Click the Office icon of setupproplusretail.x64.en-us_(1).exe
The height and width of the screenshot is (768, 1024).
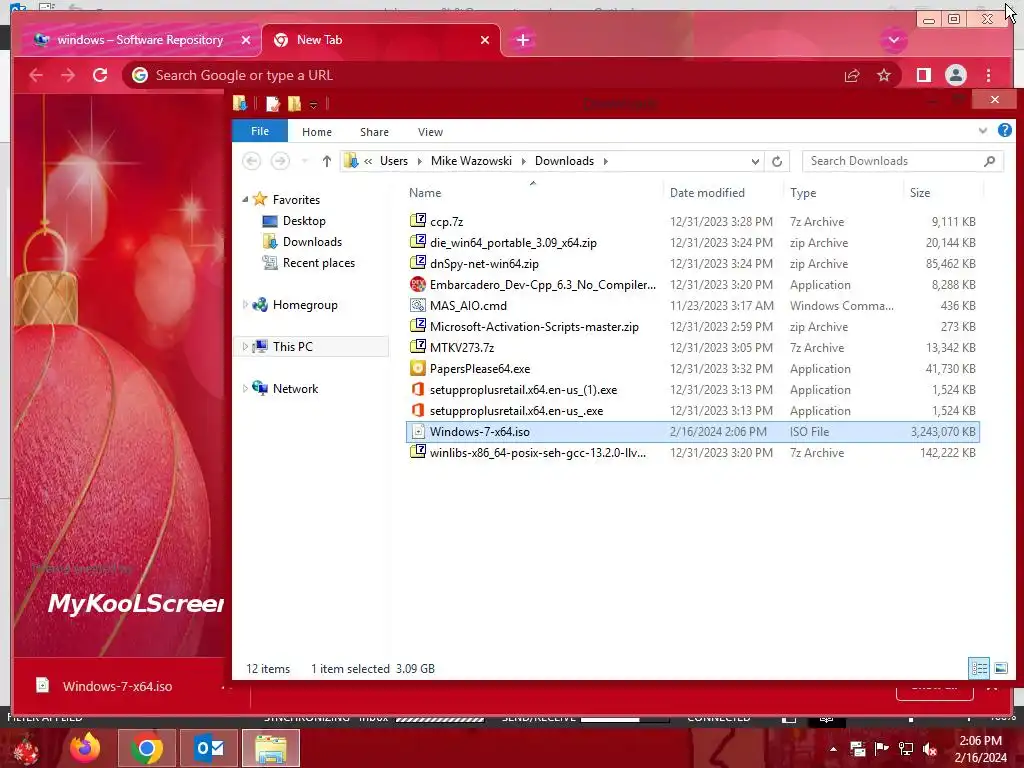(x=418, y=389)
